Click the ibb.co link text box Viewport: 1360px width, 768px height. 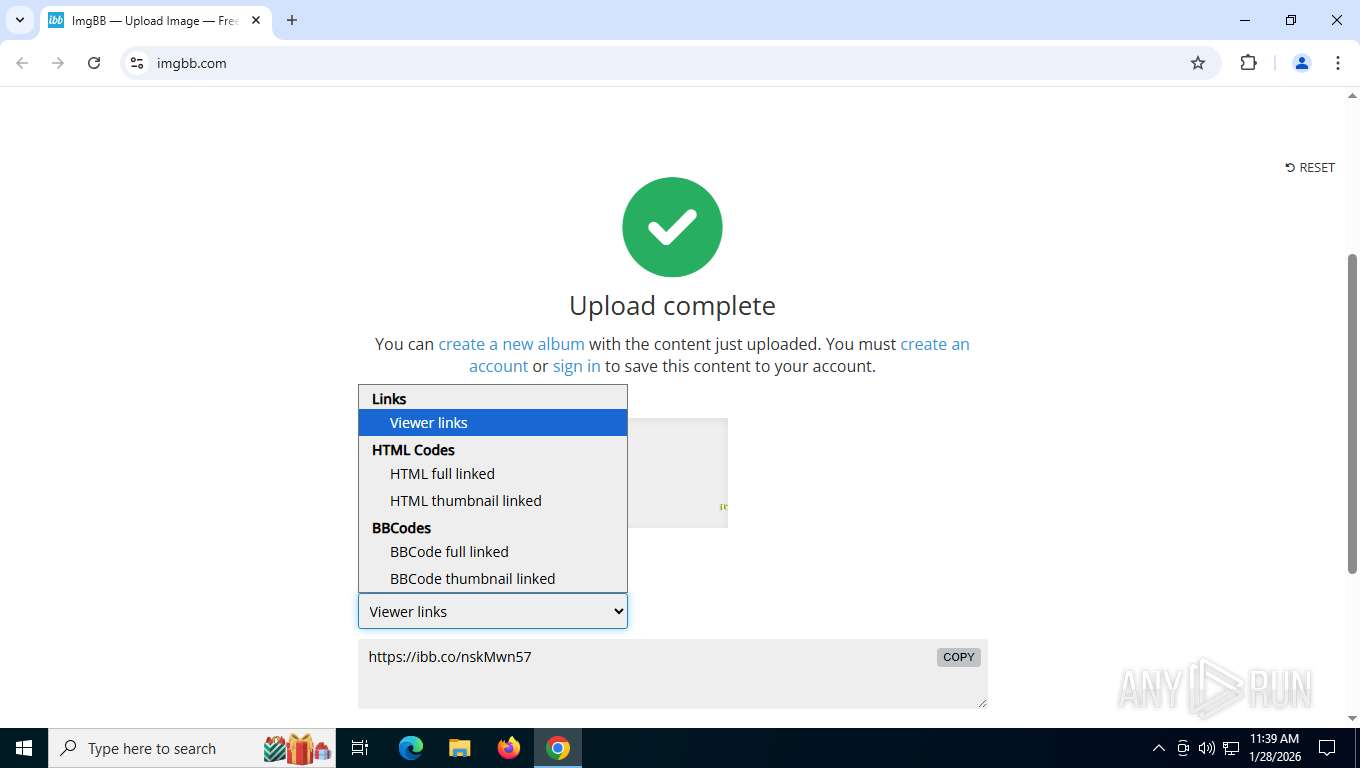pyautogui.click(x=673, y=674)
